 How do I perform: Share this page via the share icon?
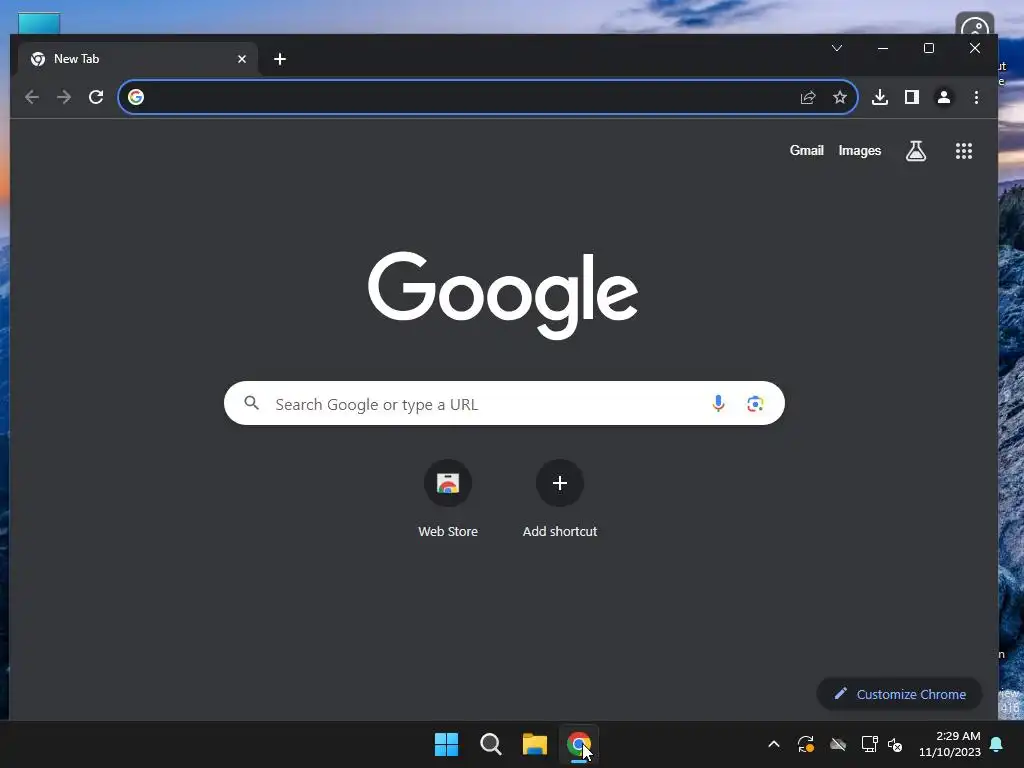pyautogui.click(x=808, y=97)
